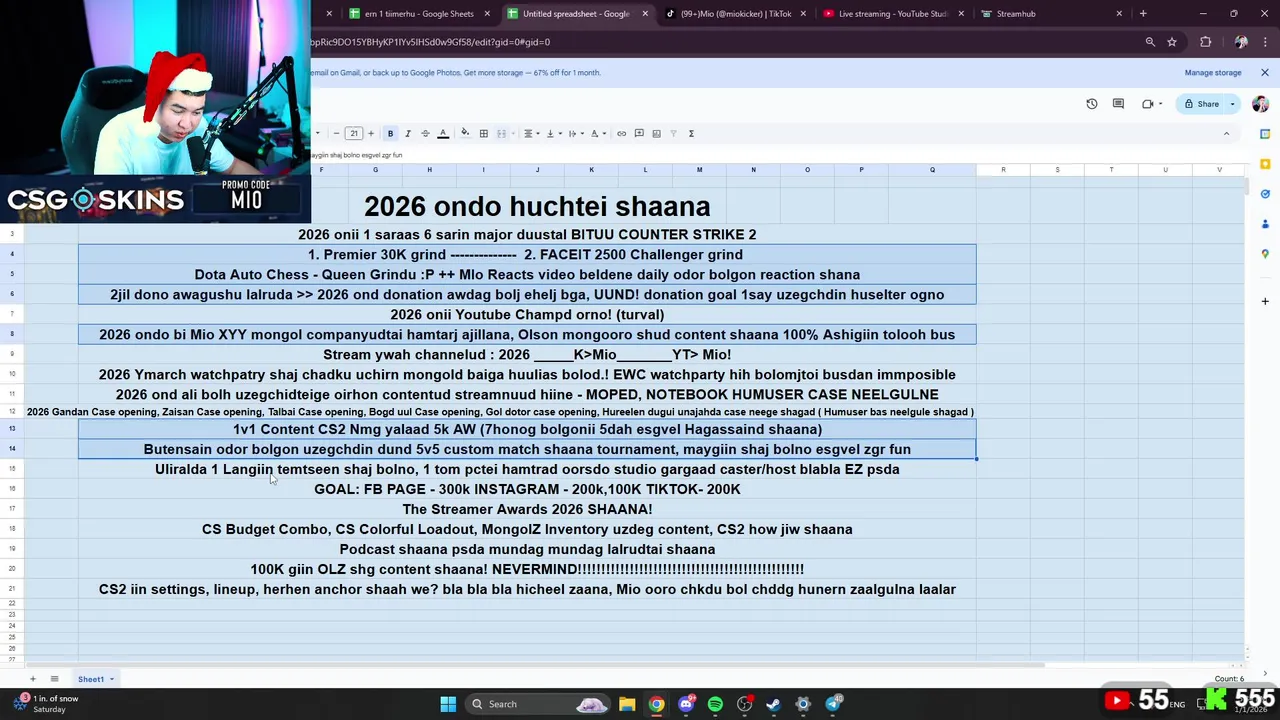Open the text rotation dropdown
The image size is (1280, 720).
click(597, 133)
